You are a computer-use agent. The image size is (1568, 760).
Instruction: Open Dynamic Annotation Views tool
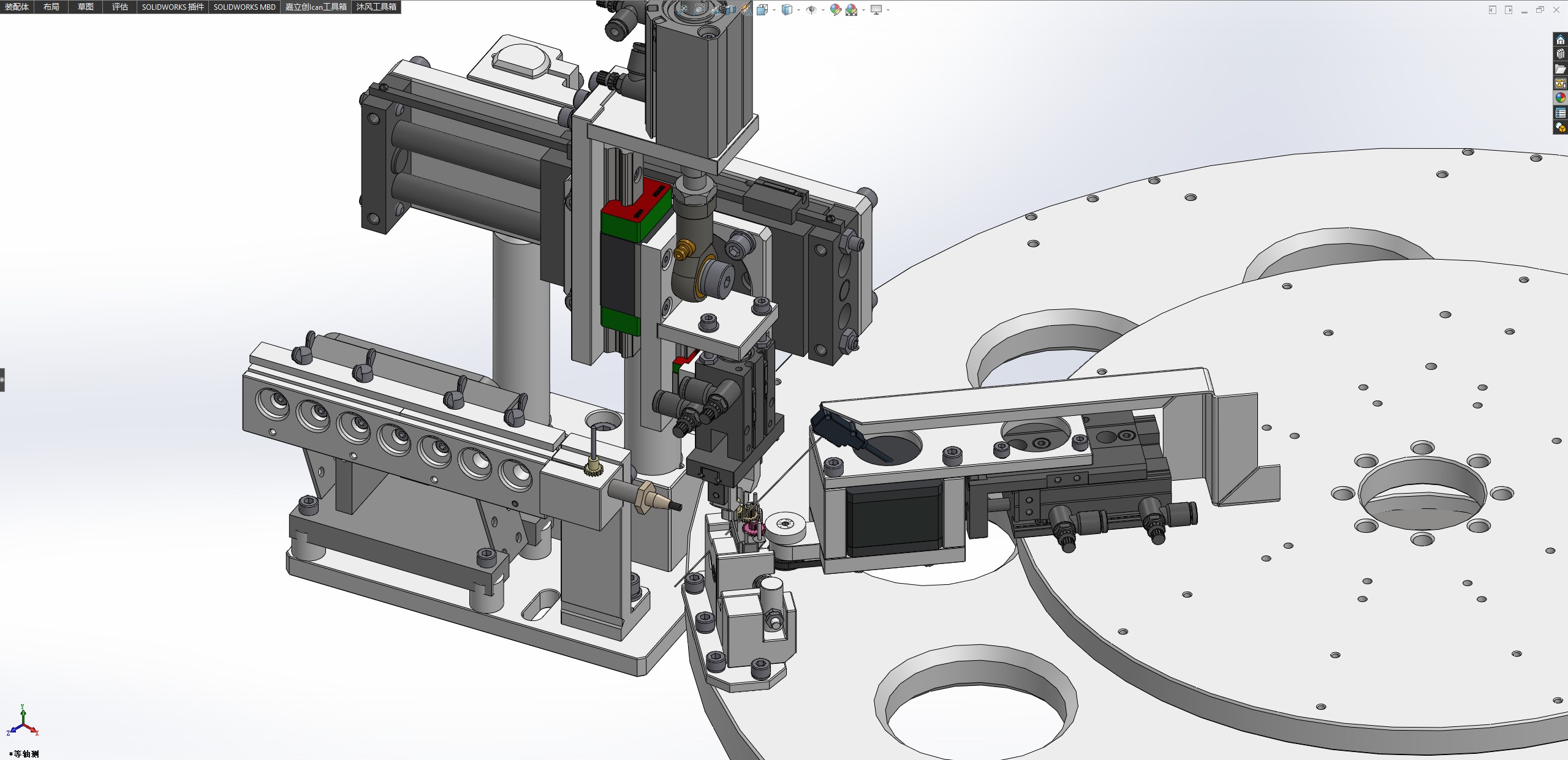click(x=746, y=10)
